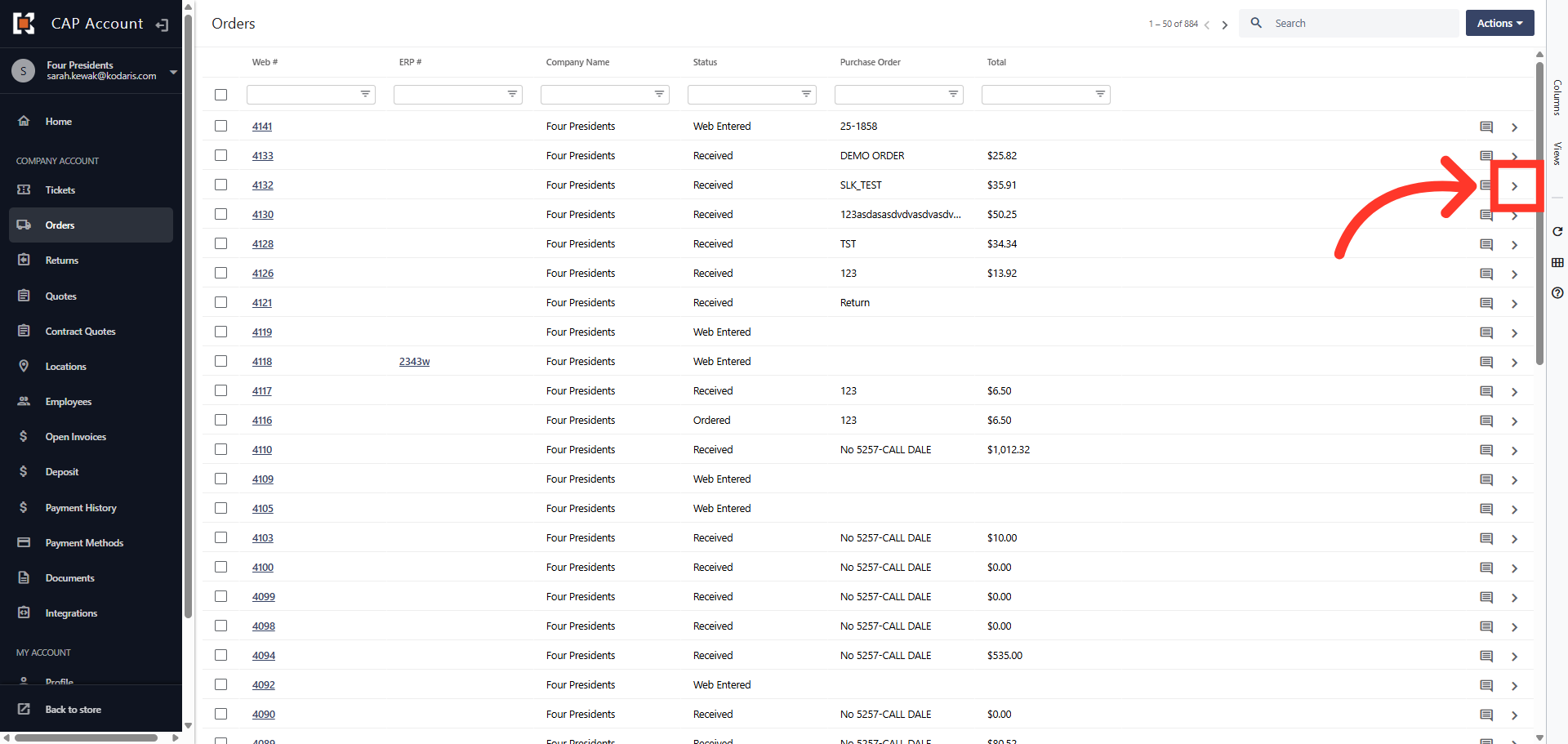Check the box for order 4116
The height and width of the screenshot is (744, 1568).
tap(220, 420)
